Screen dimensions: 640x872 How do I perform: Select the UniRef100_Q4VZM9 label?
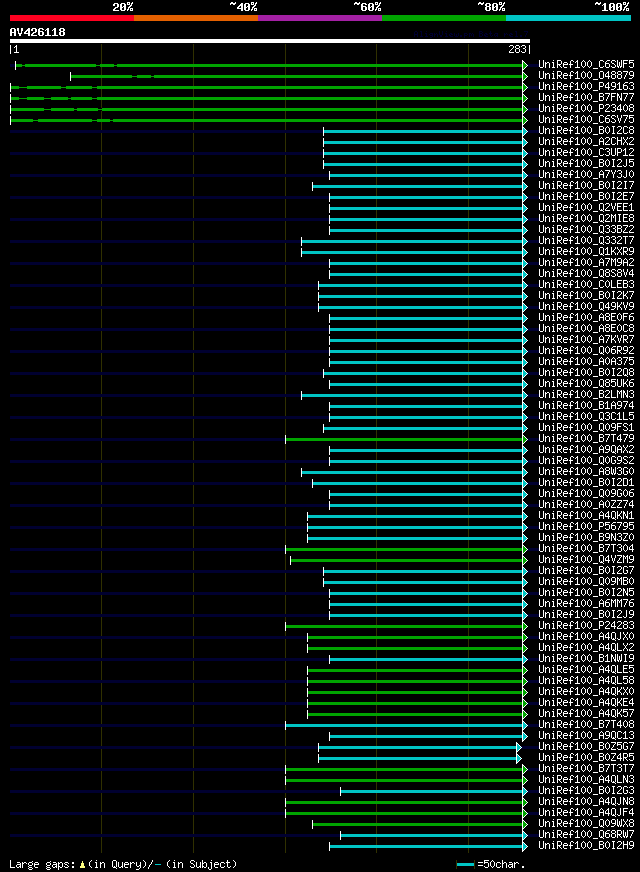pyautogui.click(x=586, y=560)
